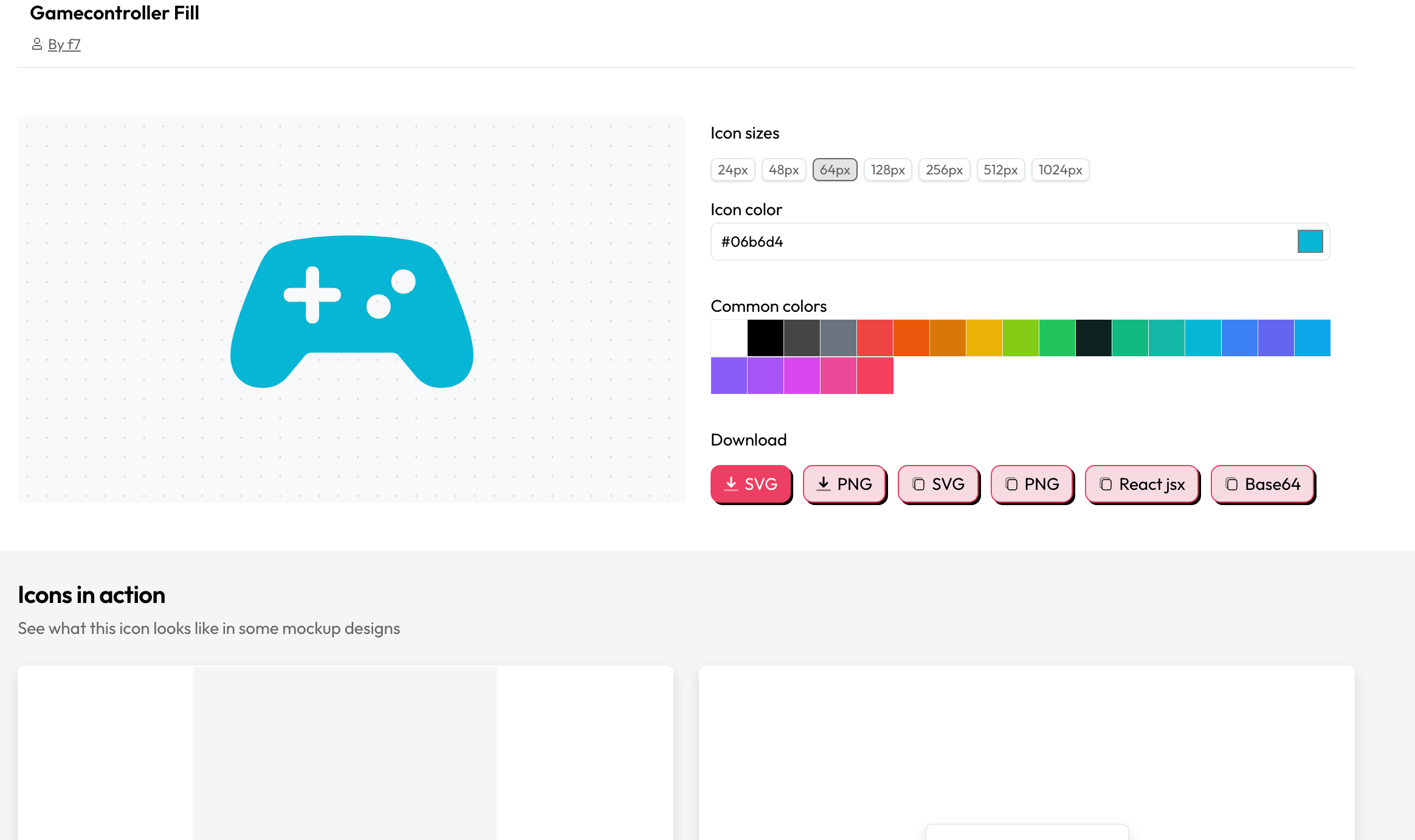Copy the PNG image to clipboard
The image size is (1415, 840).
pos(1032,484)
